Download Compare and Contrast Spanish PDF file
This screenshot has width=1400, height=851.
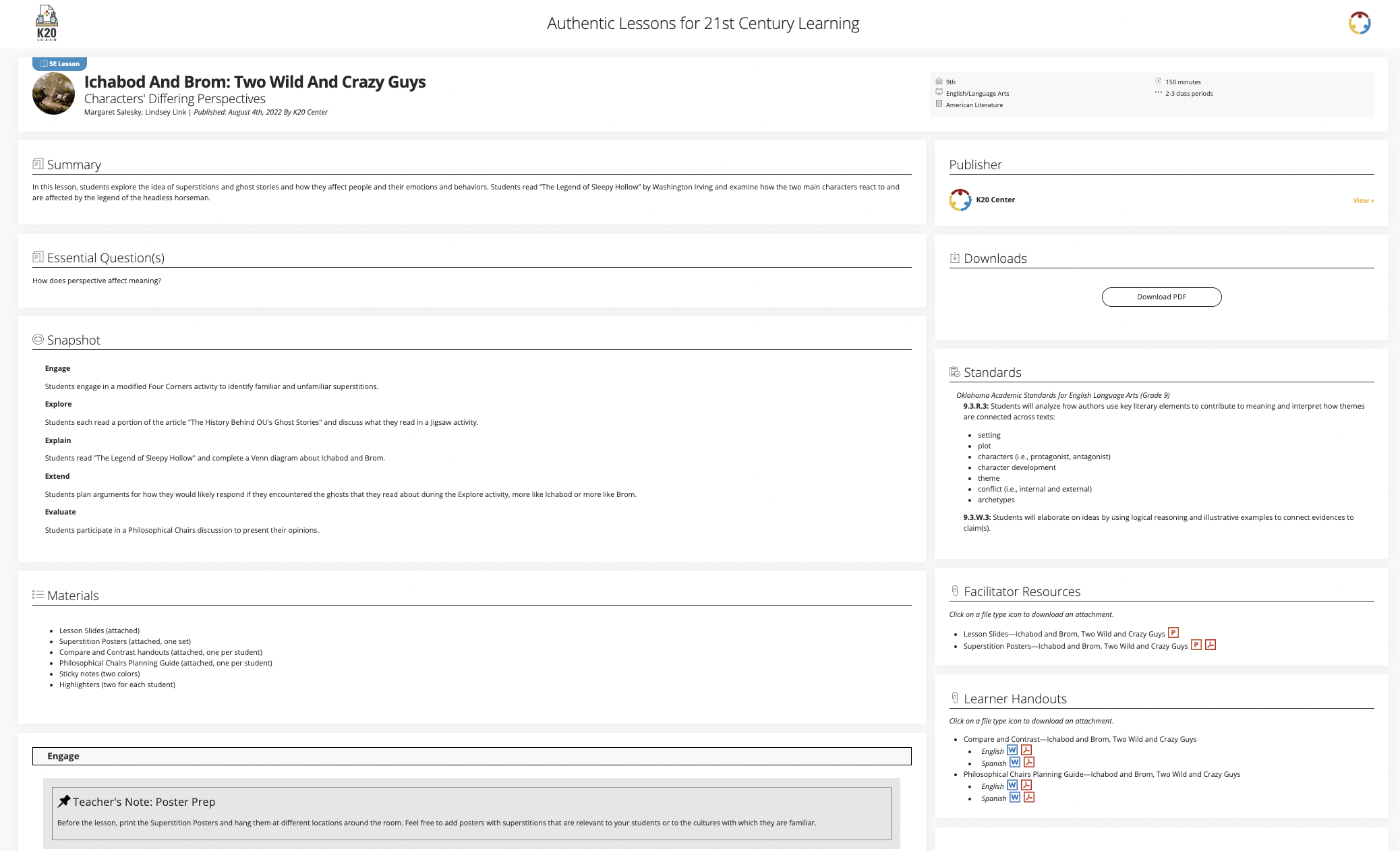pyautogui.click(x=1028, y=762)
